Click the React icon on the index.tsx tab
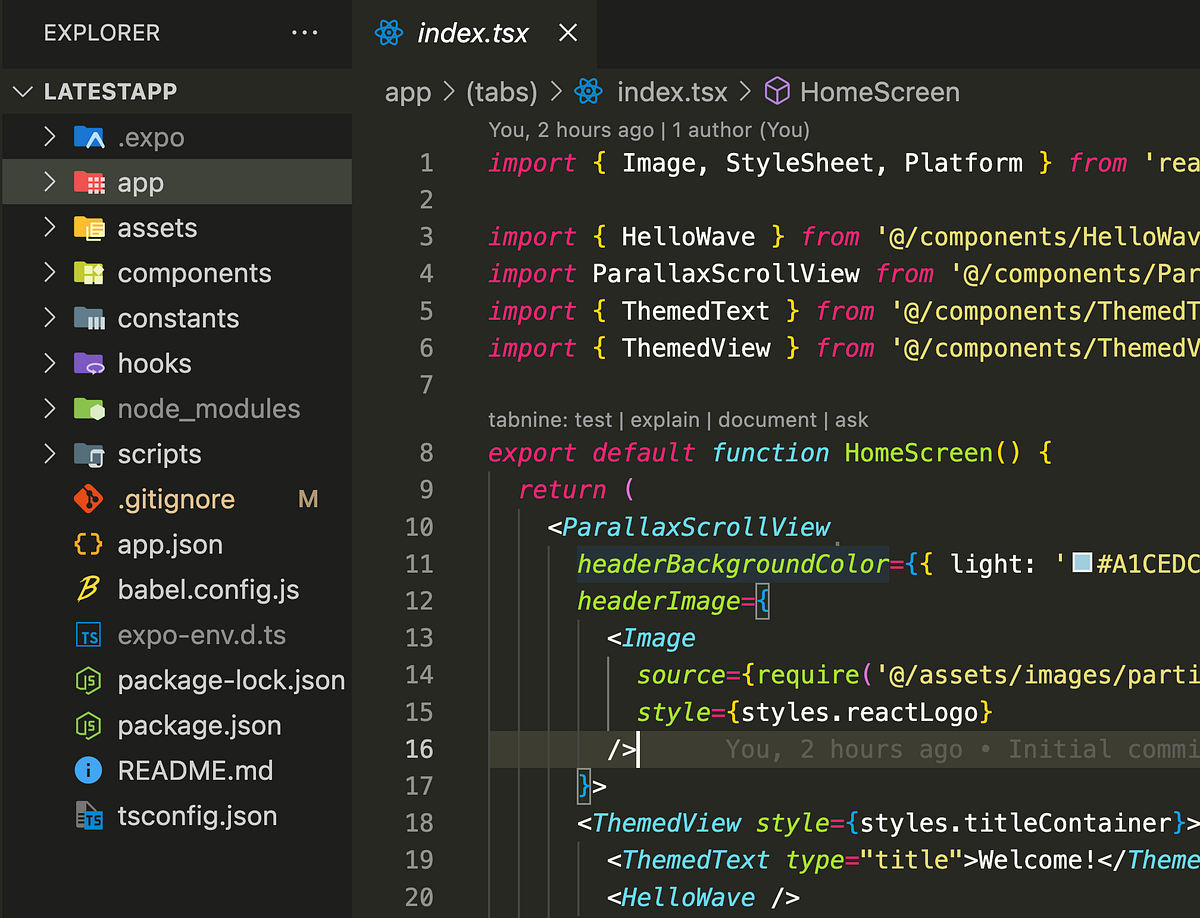Image resolution: width=1200 pixels, height=918 pixels. (389, 33)
